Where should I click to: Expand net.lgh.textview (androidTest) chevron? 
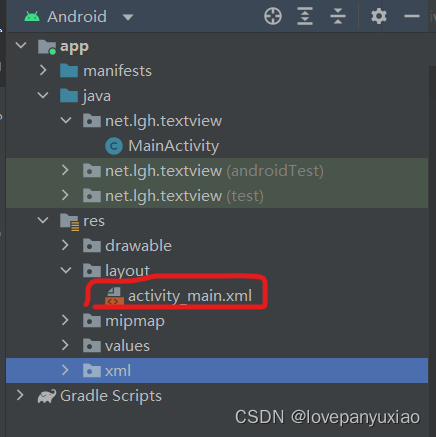tap(65, 170)
